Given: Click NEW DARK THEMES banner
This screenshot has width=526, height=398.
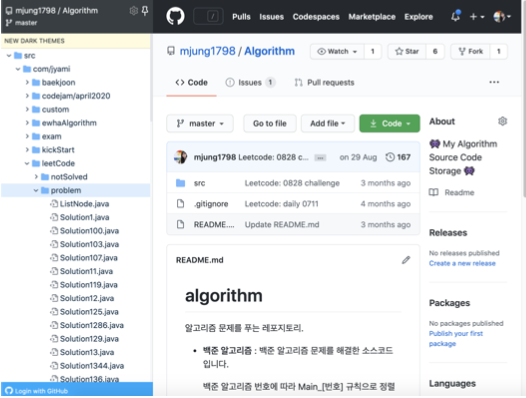Looking at the screenshot, I should 76,41.
